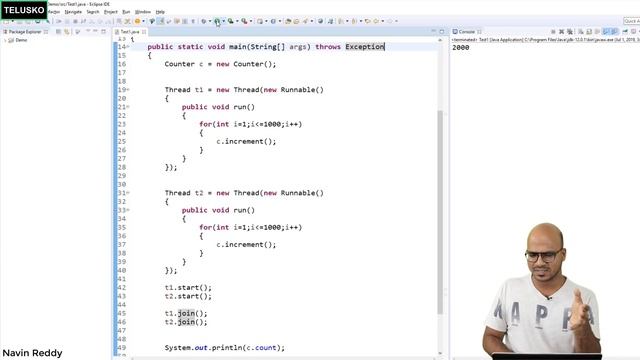
Task: Toggle Link with Editor in Package Explorer
Action: (67, 31)
